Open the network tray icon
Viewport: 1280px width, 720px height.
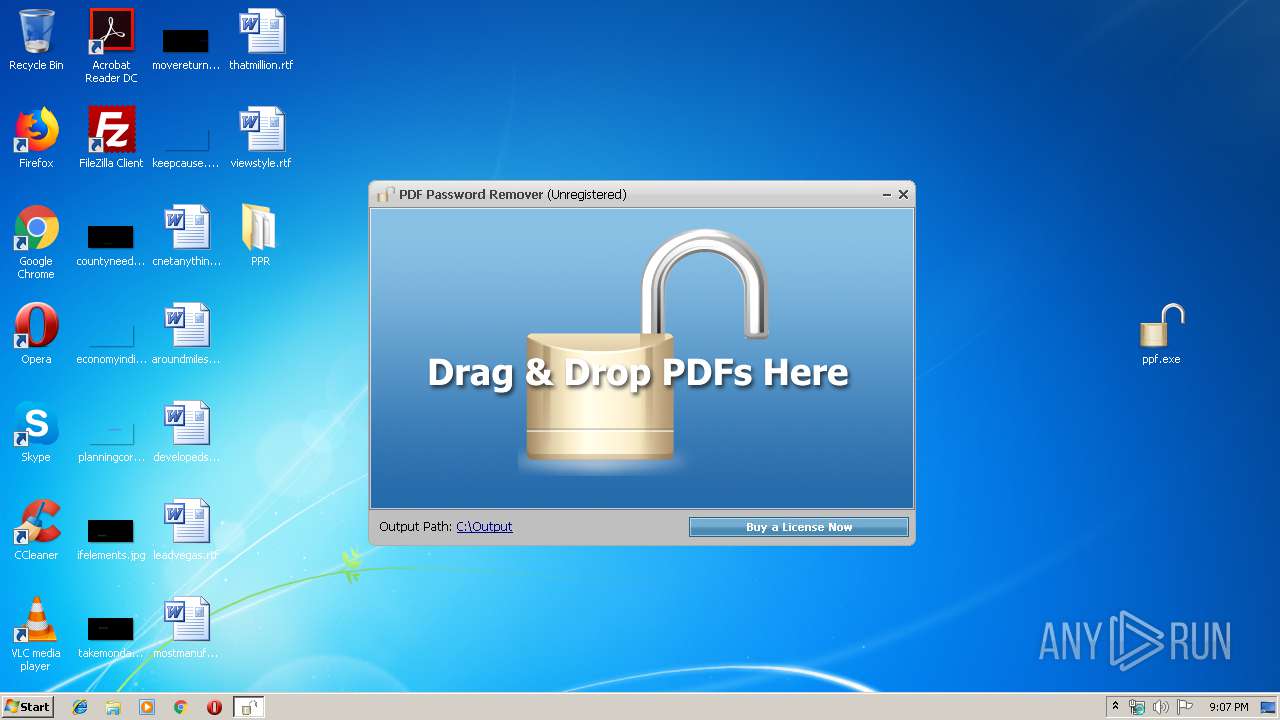tap(1137, 707)
